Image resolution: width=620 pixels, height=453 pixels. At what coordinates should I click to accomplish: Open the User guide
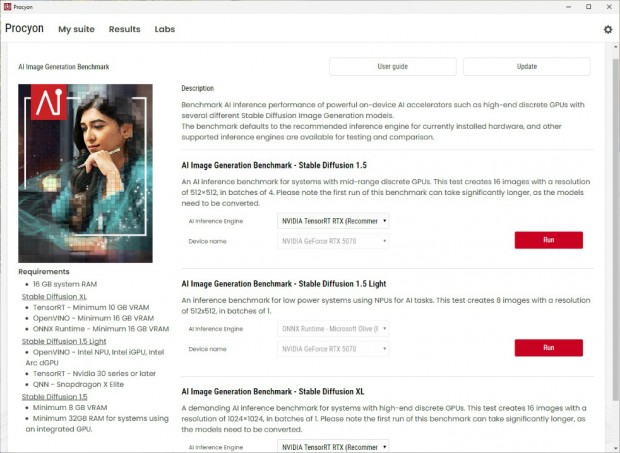(393, 66)
